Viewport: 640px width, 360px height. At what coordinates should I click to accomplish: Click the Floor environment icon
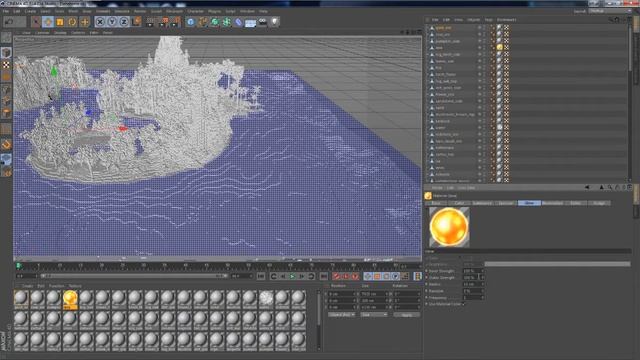(x=251, y=22)
